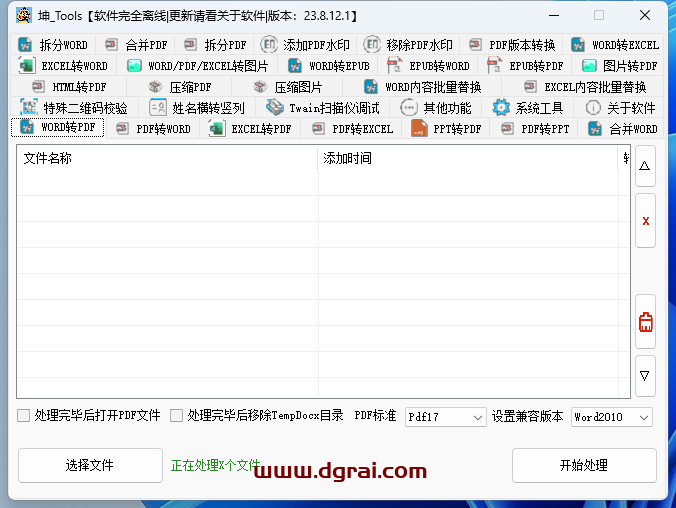The height and width of the screenshot is (508, 676).
Task: Select the WORD转PDF tab
Action: [58, 128]
